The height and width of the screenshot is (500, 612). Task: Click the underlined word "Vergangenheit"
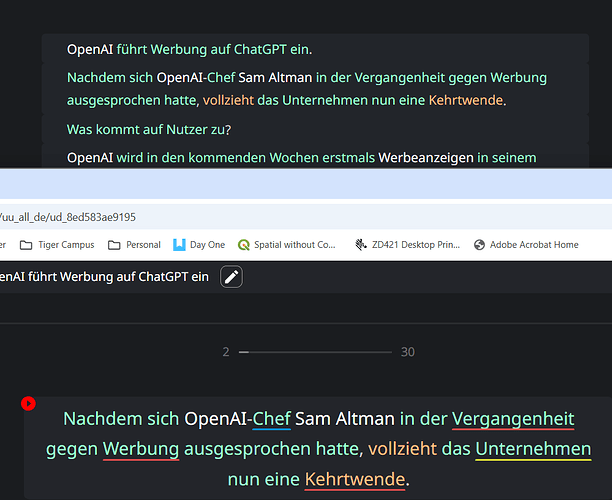513,419
